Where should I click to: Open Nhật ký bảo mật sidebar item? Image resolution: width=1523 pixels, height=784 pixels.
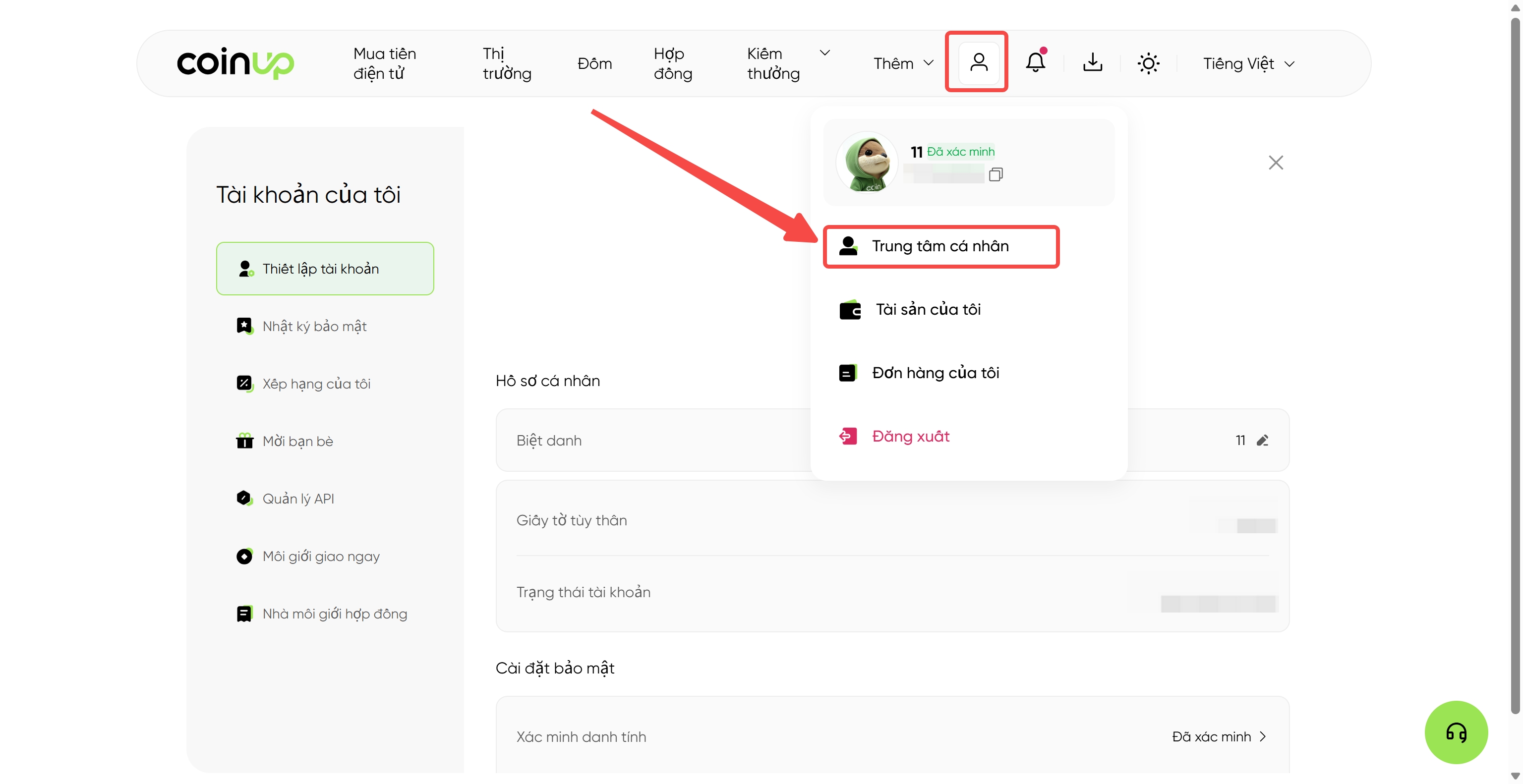coord(314,326)
